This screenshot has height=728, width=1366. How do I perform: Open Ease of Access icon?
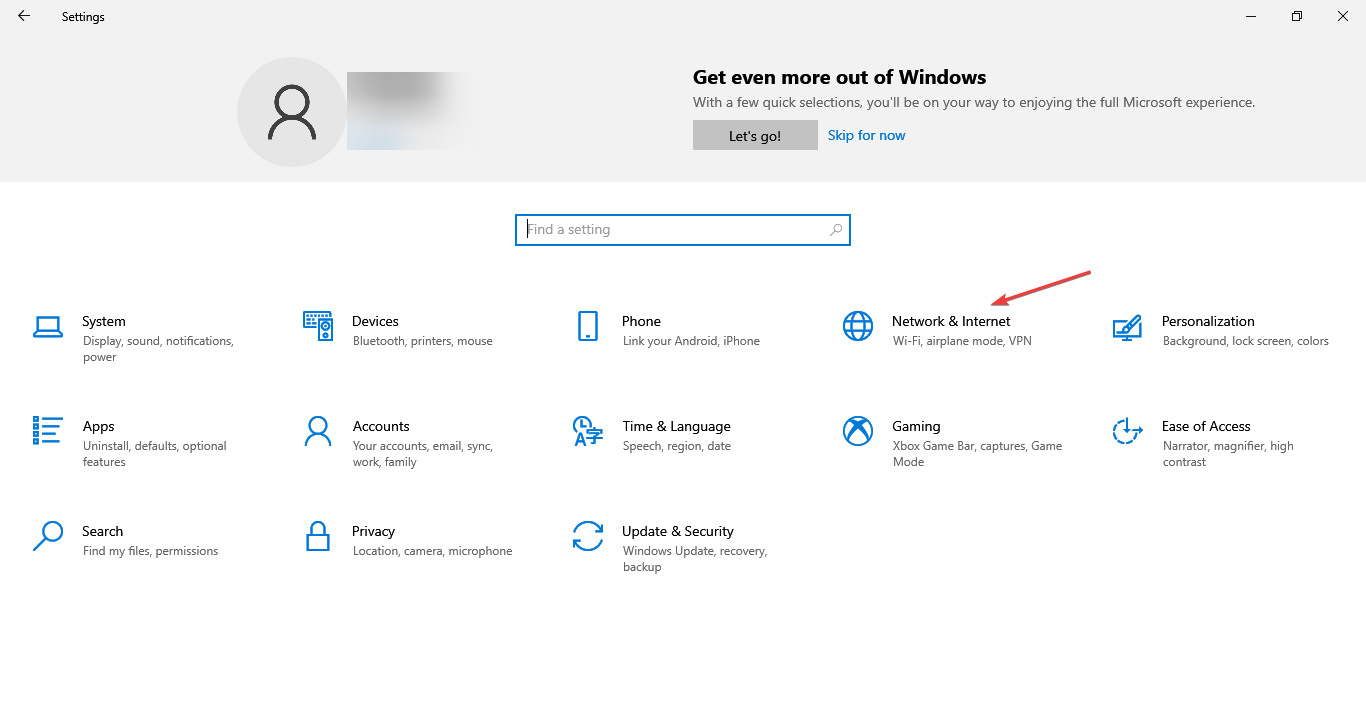tap(1128, 431)
